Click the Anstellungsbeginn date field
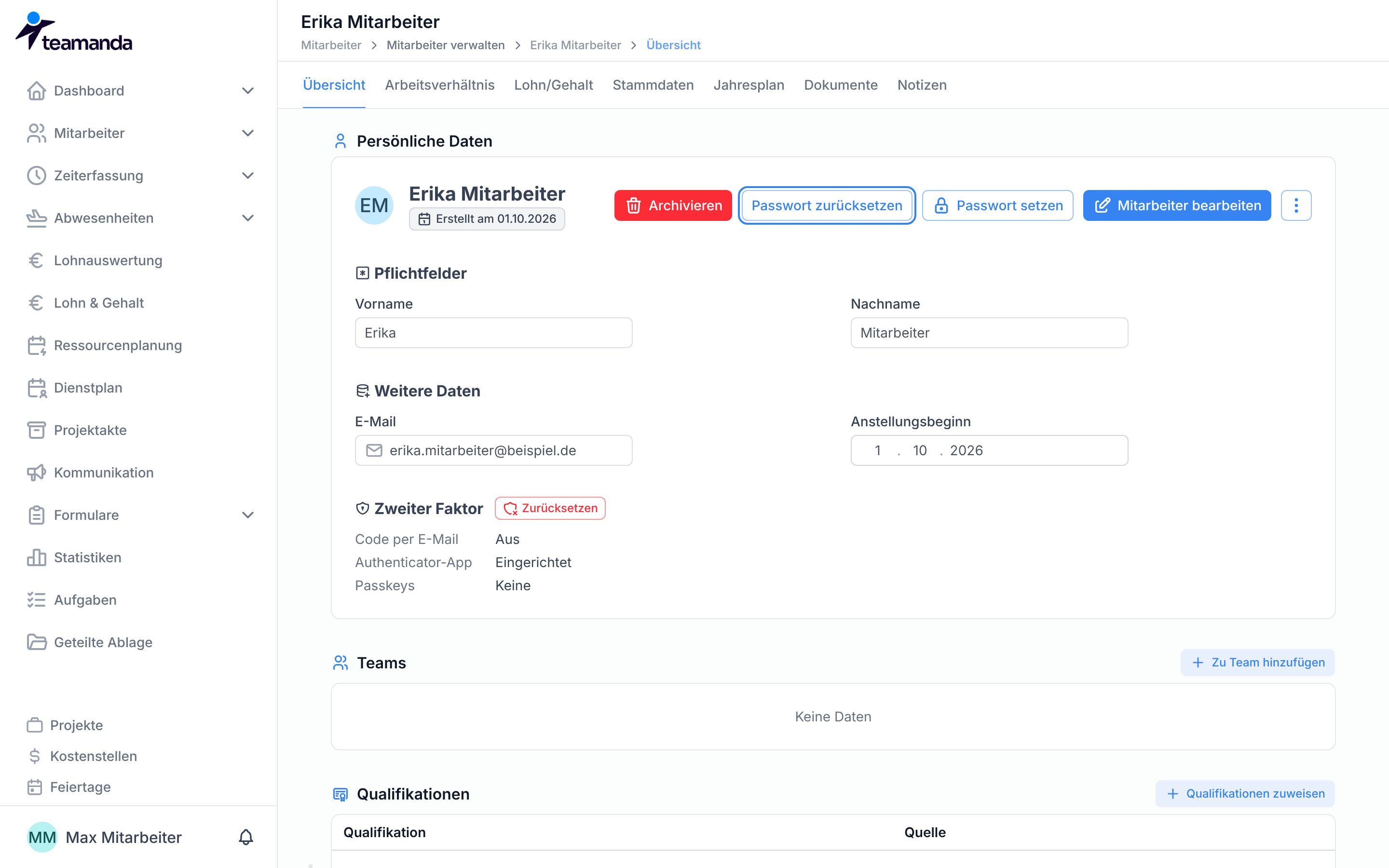This screenshot has height=868, width=1389. pos(989,451)
